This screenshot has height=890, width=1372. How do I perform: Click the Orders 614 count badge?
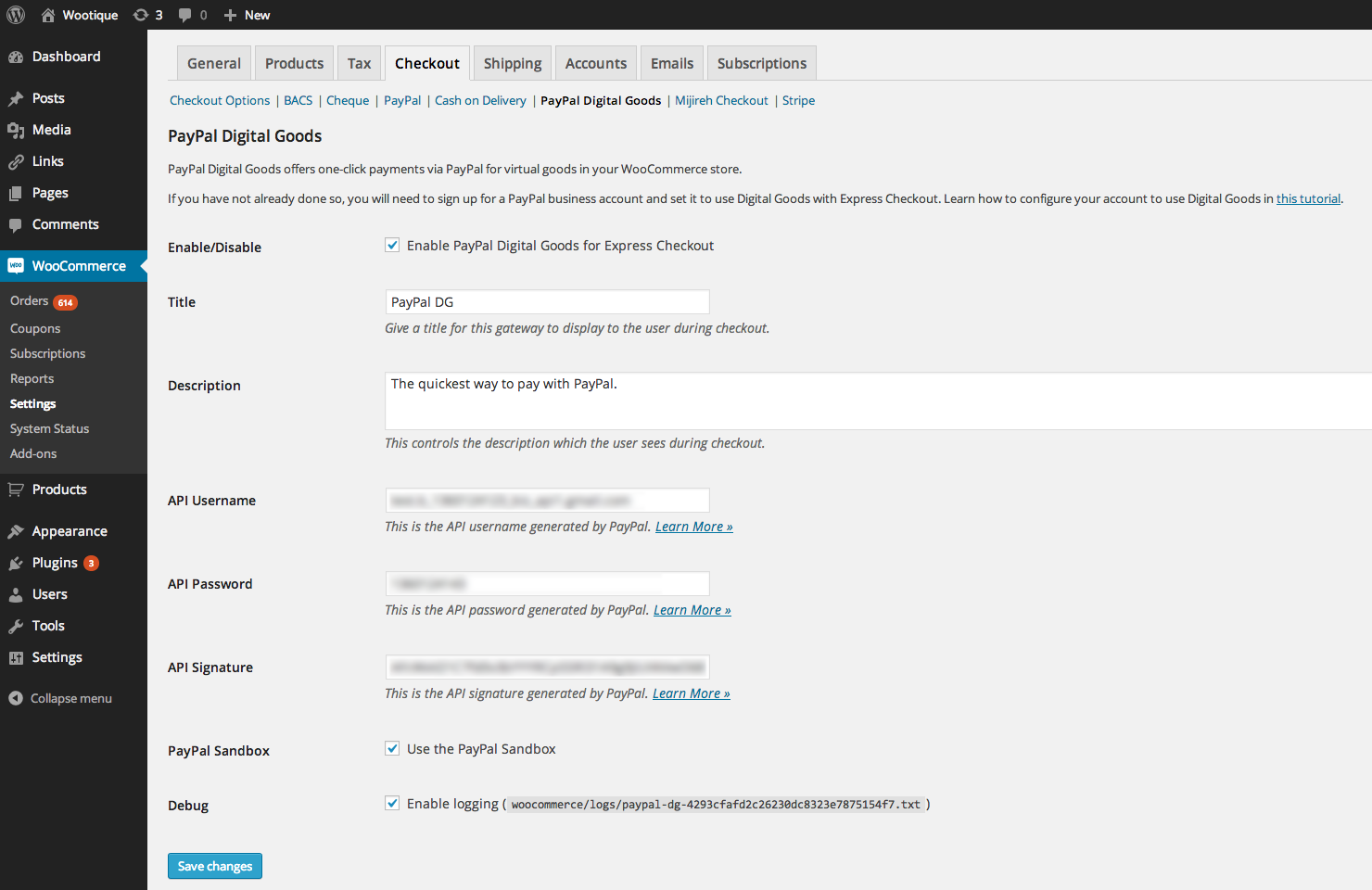65,302
